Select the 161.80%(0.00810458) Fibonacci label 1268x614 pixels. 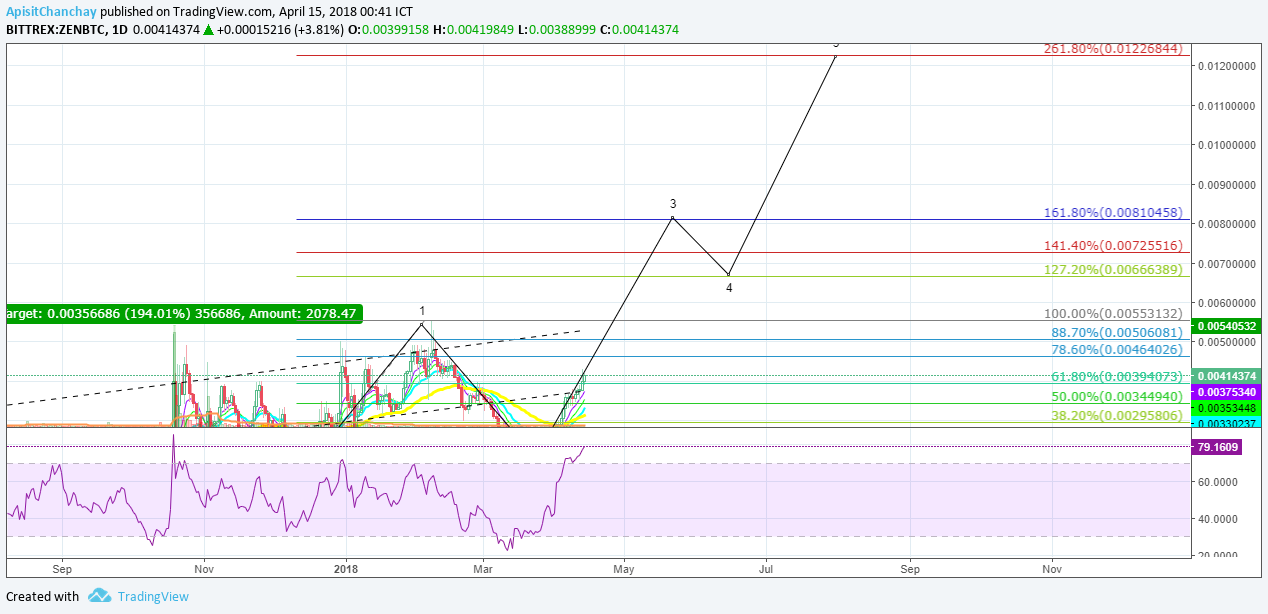[1113, 213]
